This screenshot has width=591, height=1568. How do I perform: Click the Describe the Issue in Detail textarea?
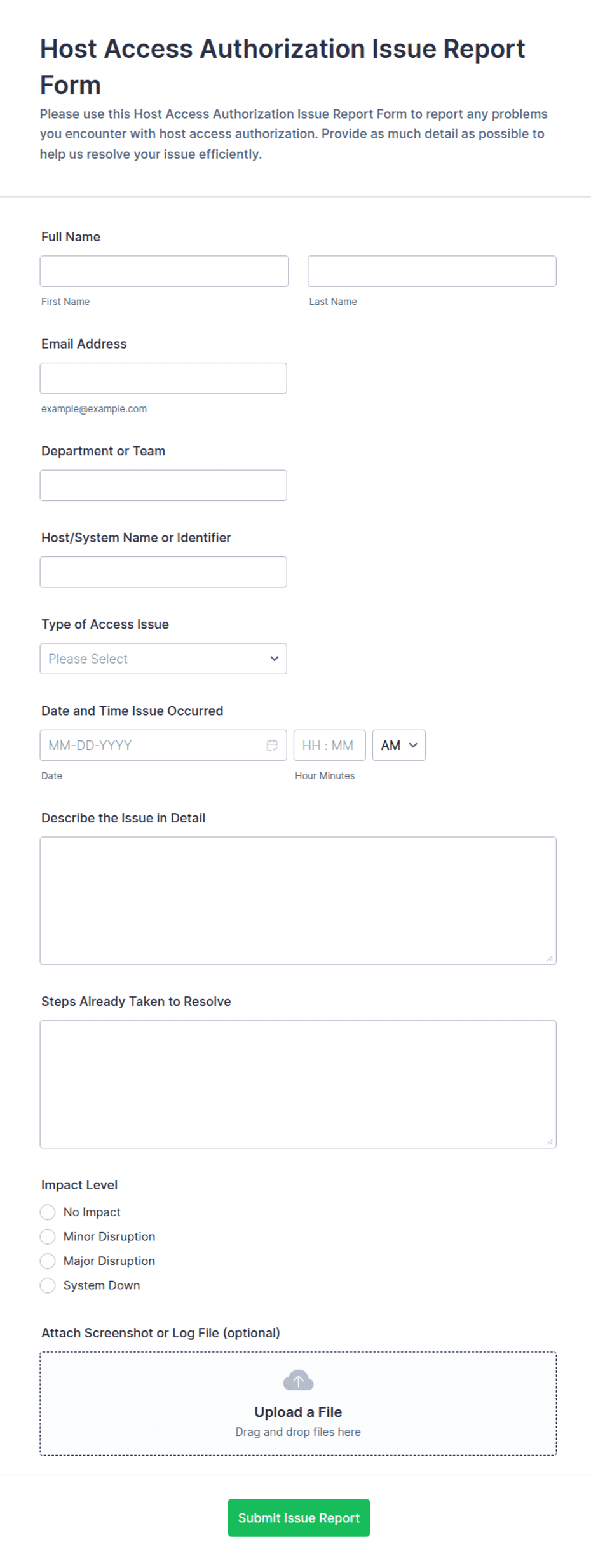click(298, 901)
